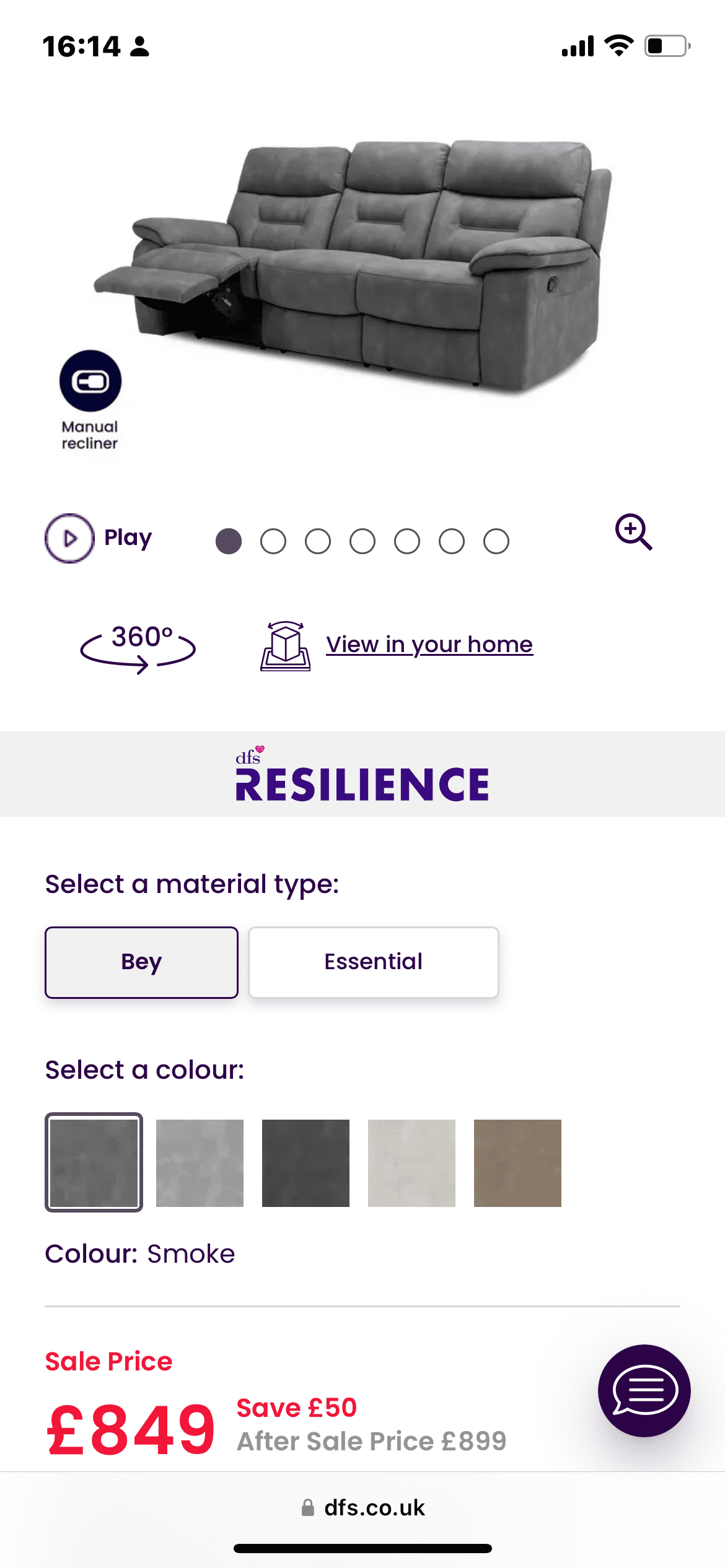Screen dimensions: 725x1568
Task: Pick the light grey colour swatch
Action: 200,1163
